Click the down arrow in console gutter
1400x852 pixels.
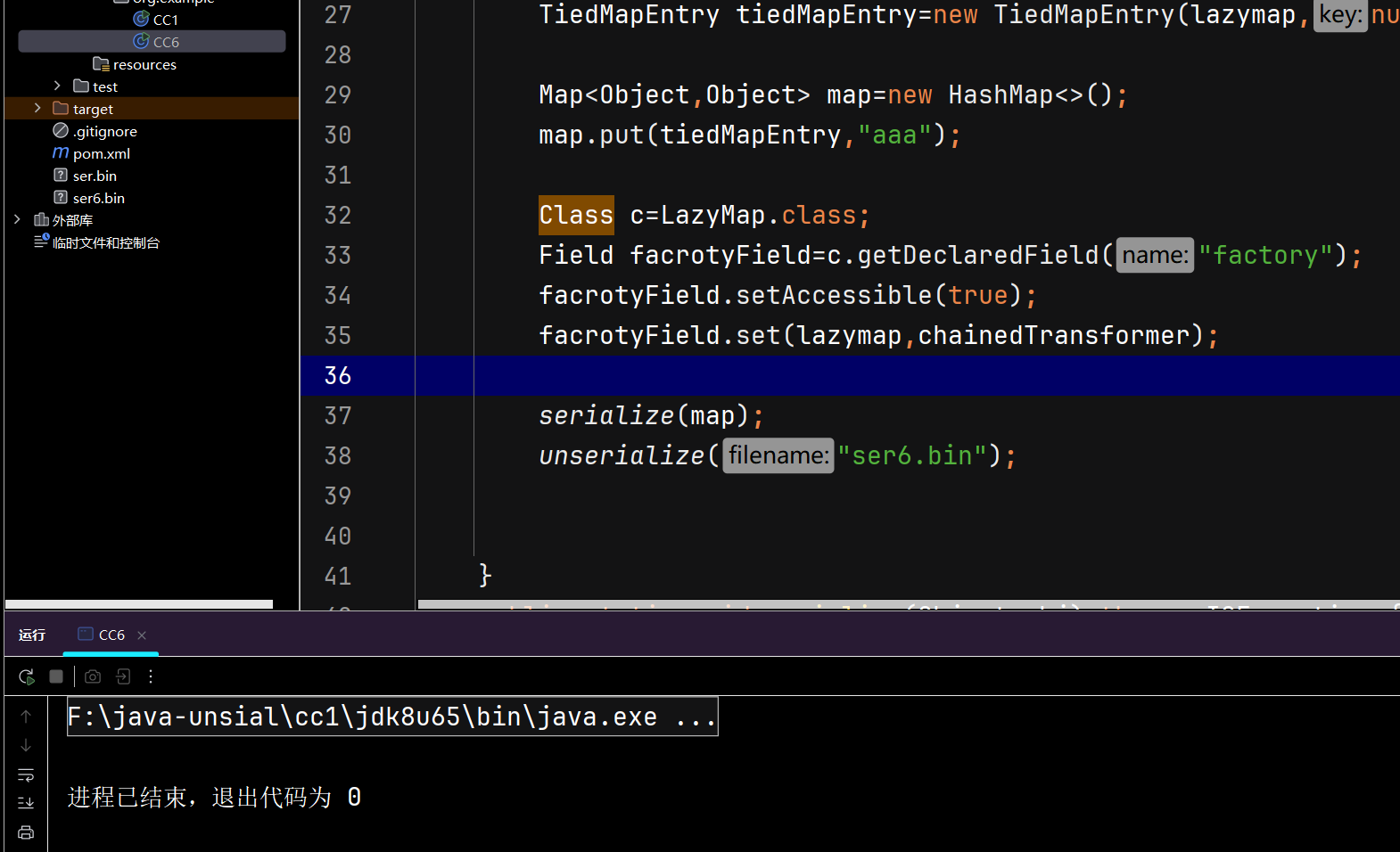click(26, 745)
